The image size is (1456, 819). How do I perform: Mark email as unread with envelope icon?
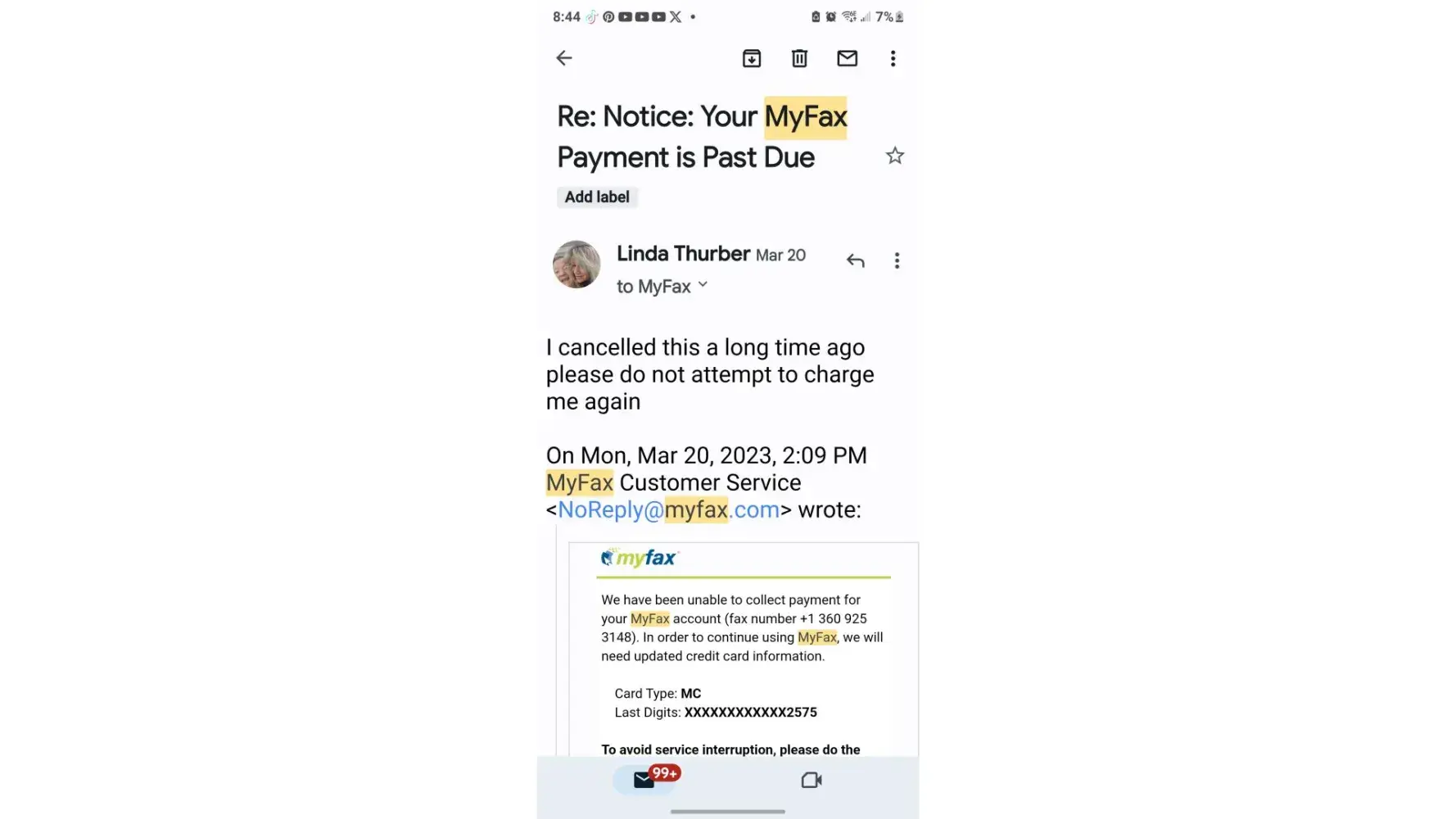coord(847,58)
